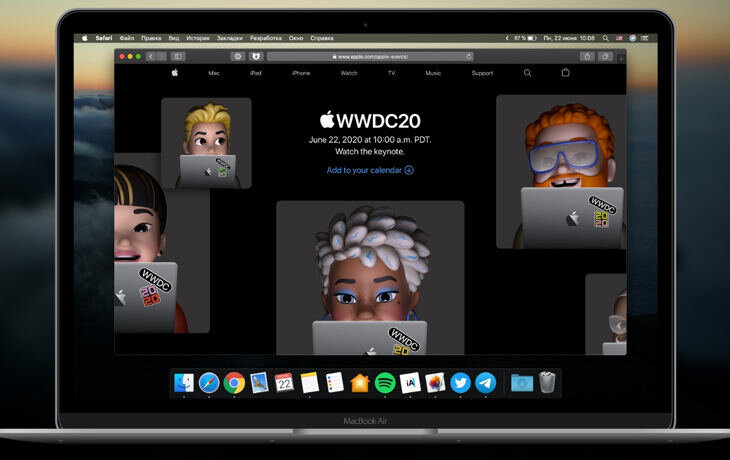Click the red-bearded memoji with goggles
730x460 pixels.
pyautogui.click(x=561, y=172)
